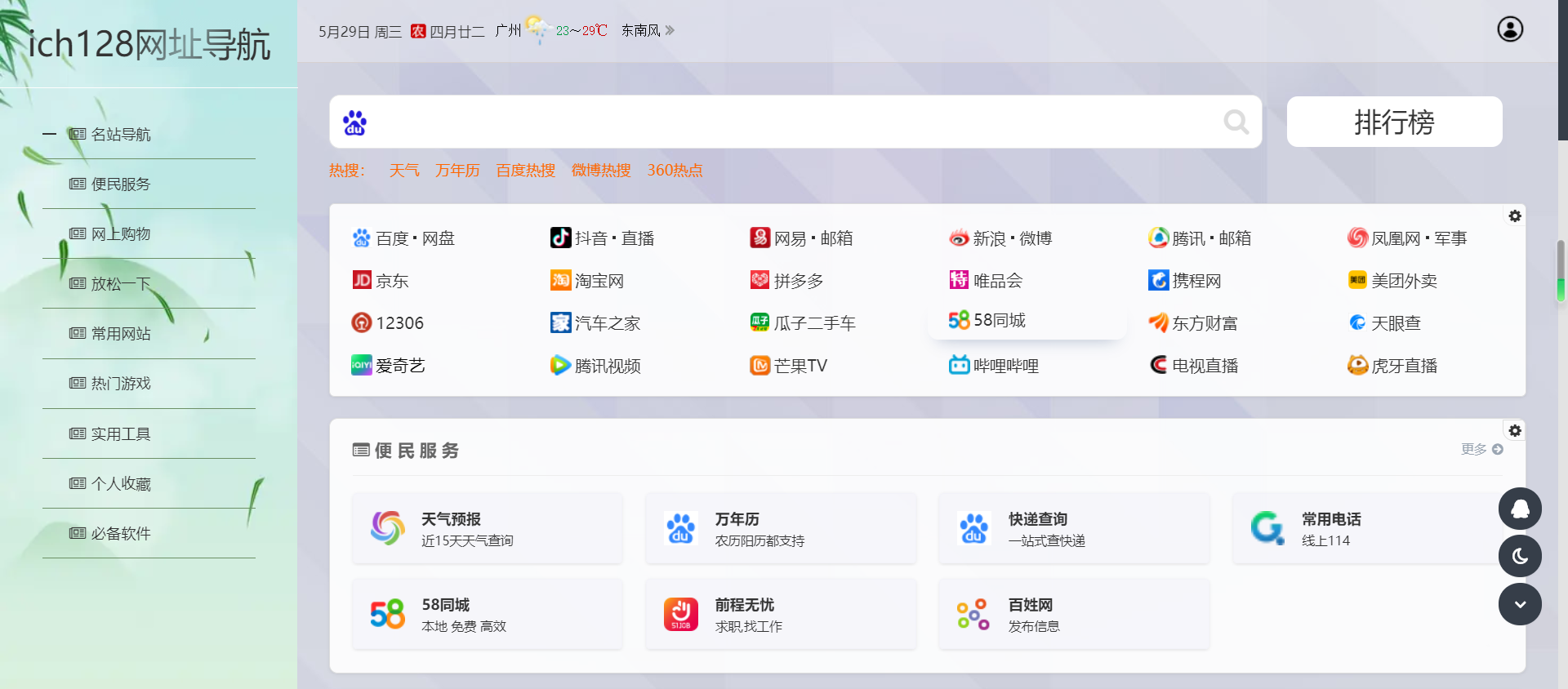The image size is (1568, 689).
Task: Open 美团外卖 site link
Action: pyautogui.click(x=1392, y=281)
